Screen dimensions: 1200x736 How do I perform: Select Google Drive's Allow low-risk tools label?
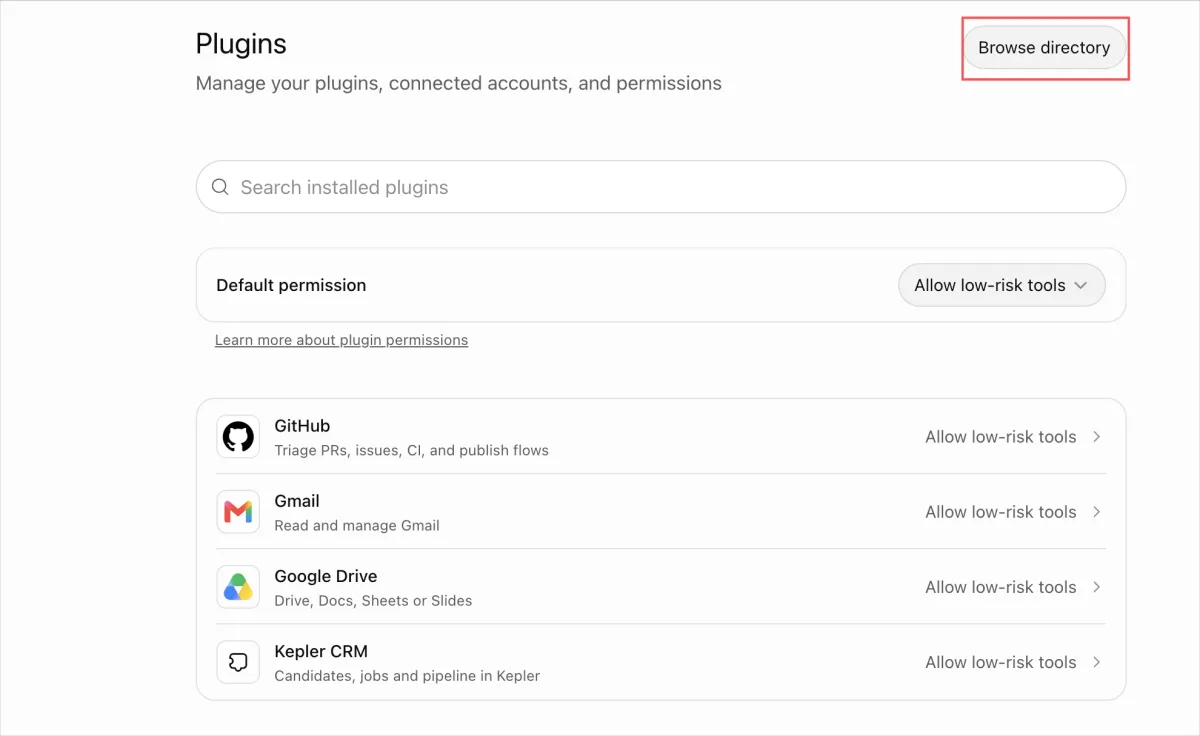point(1000,587)
